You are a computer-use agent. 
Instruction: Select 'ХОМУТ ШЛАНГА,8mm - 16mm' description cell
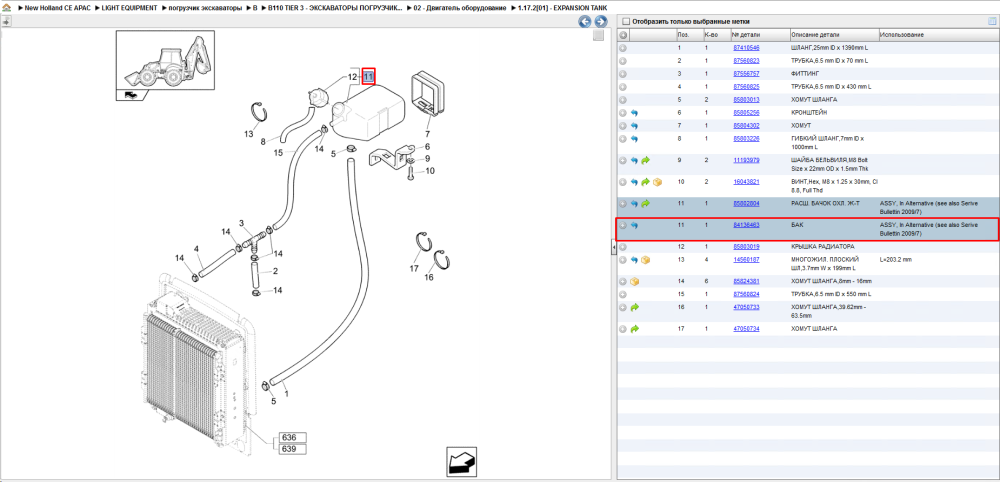click(x=831, y=281)
